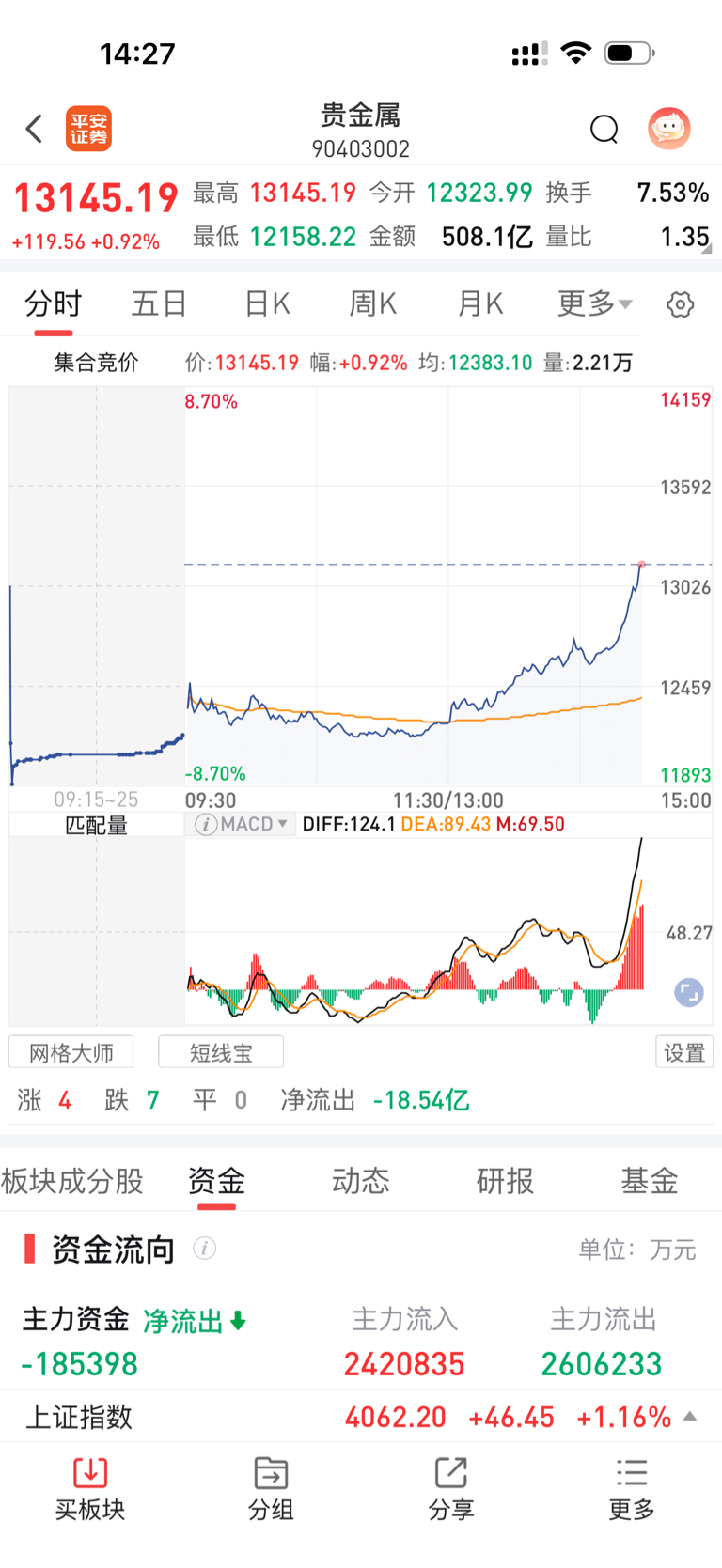The image size is (722, 1568).
Task: Tap the 买板块 download icon
Action: tap(90, 1472)
